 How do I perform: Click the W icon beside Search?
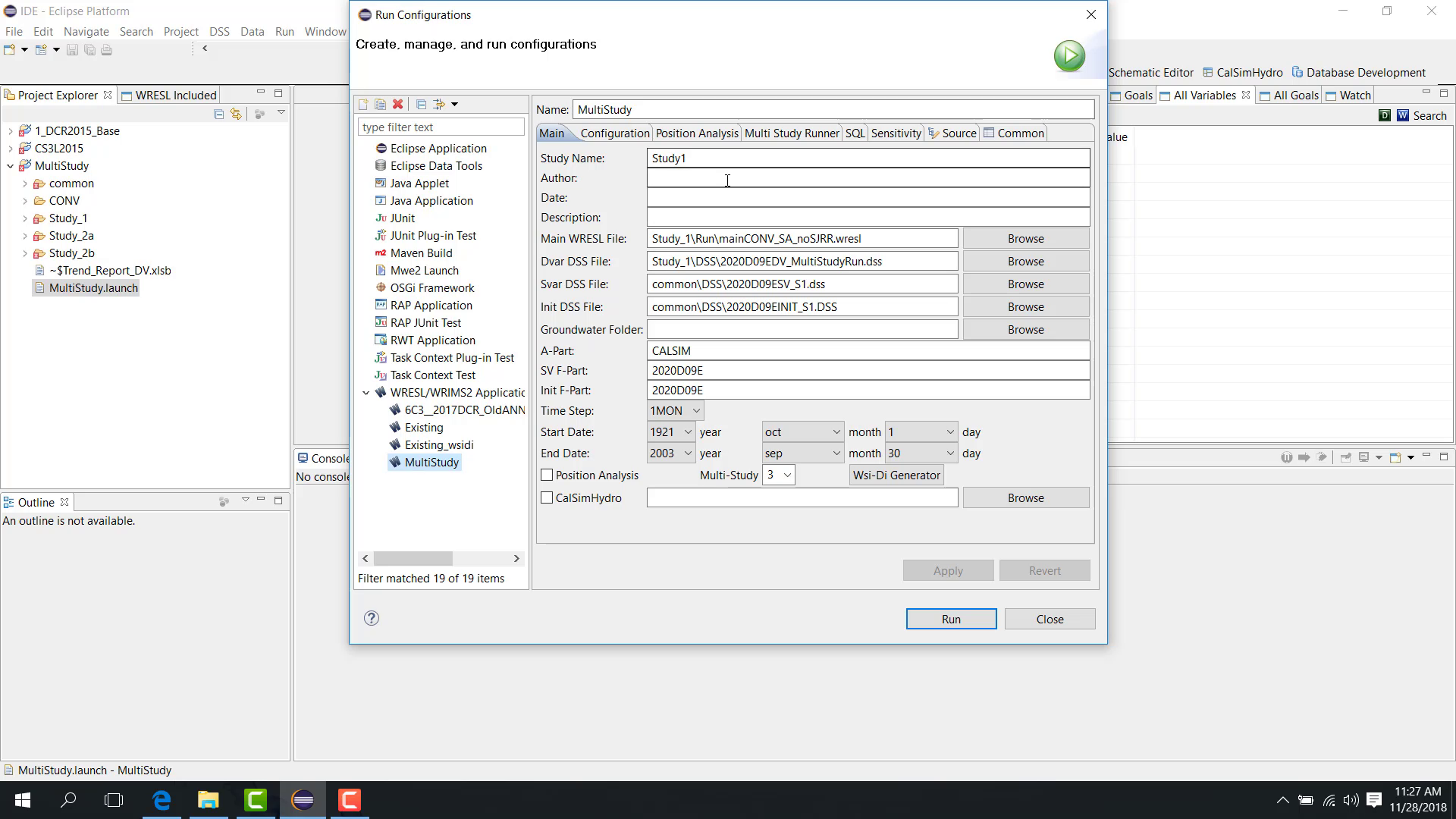click(1403, 115)
